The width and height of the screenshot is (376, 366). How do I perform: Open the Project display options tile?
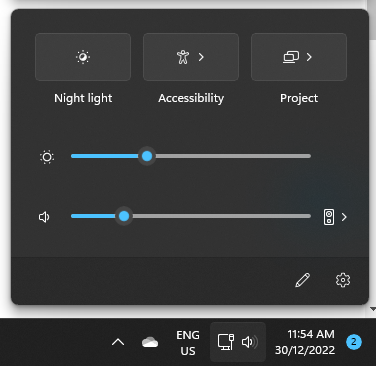click(299, 57)
